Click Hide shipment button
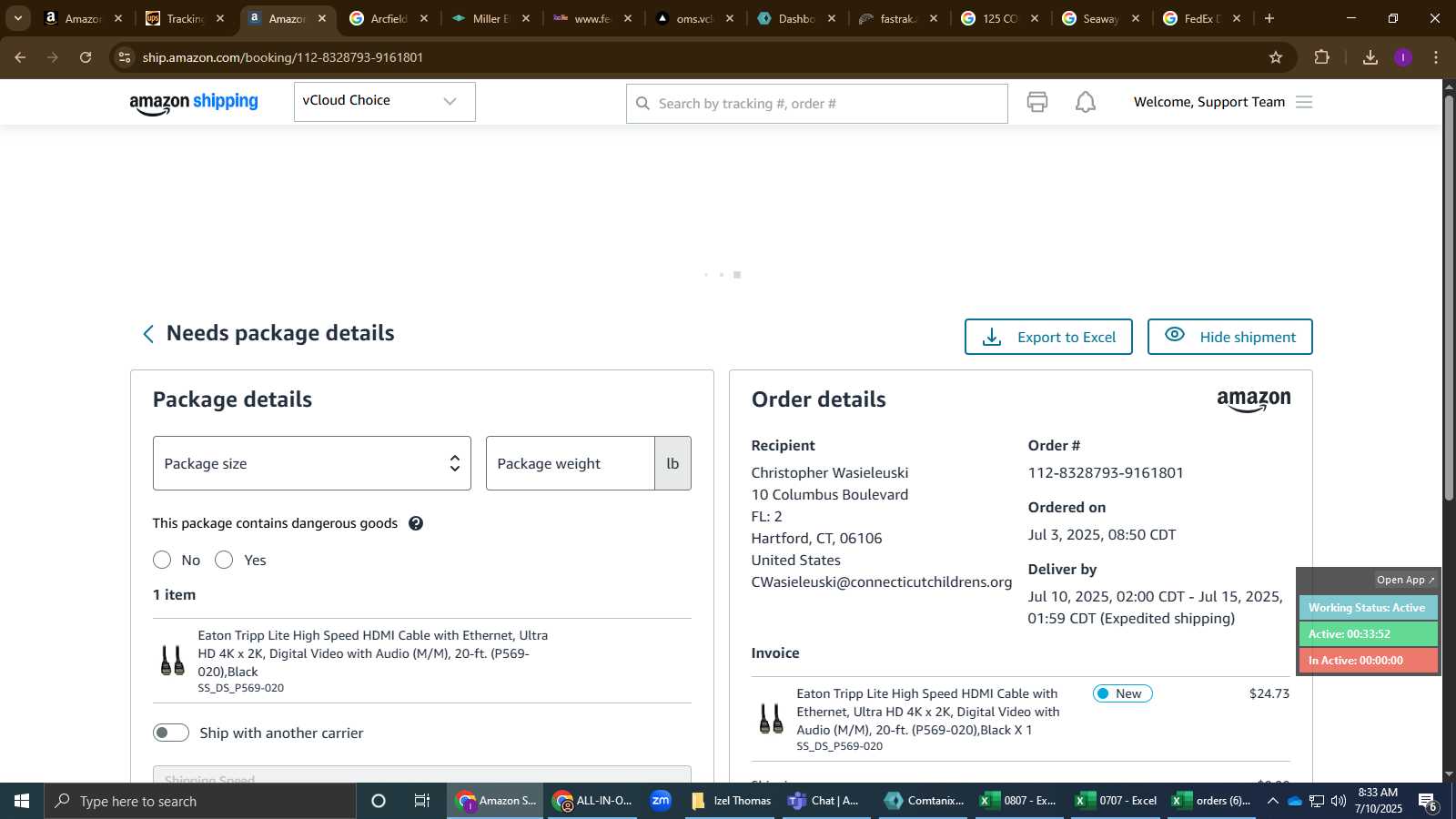 click(x=1229, y=337)
